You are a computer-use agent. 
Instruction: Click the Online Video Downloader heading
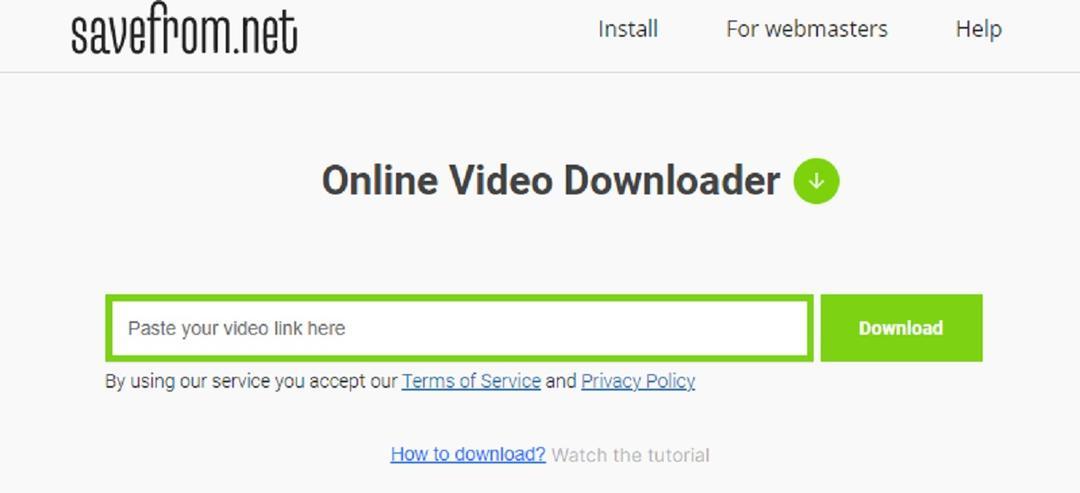coord(551,181)
